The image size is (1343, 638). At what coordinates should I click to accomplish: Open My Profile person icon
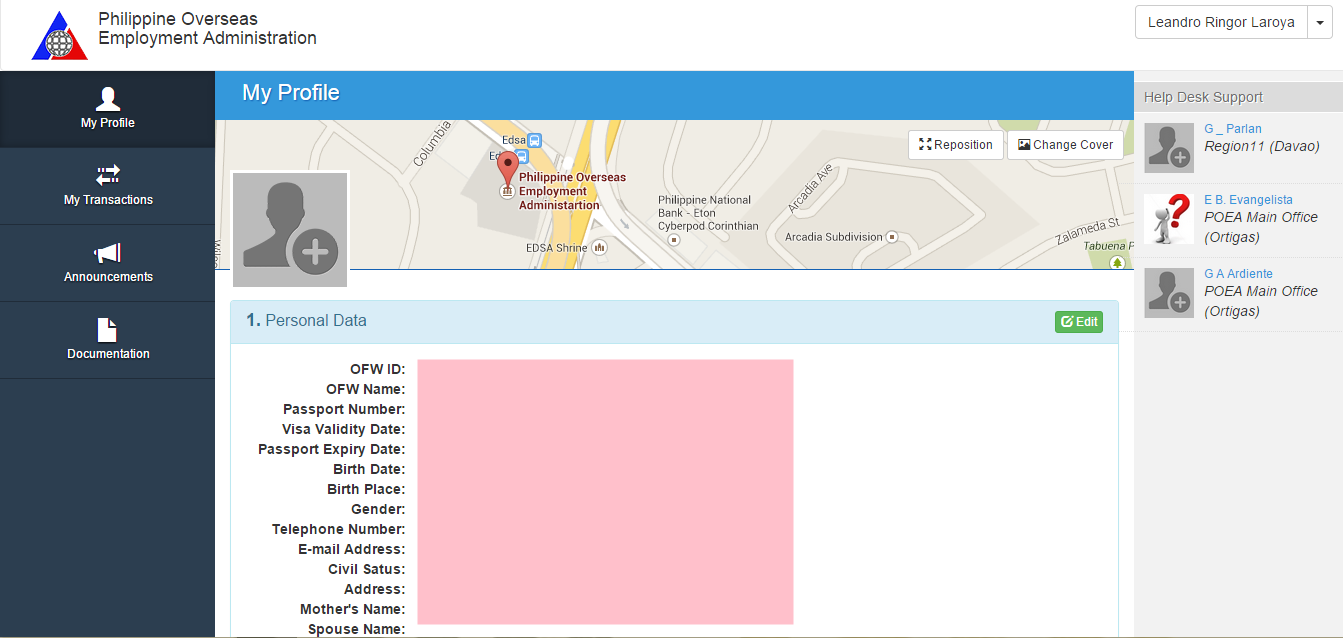(x=108, y=98)
